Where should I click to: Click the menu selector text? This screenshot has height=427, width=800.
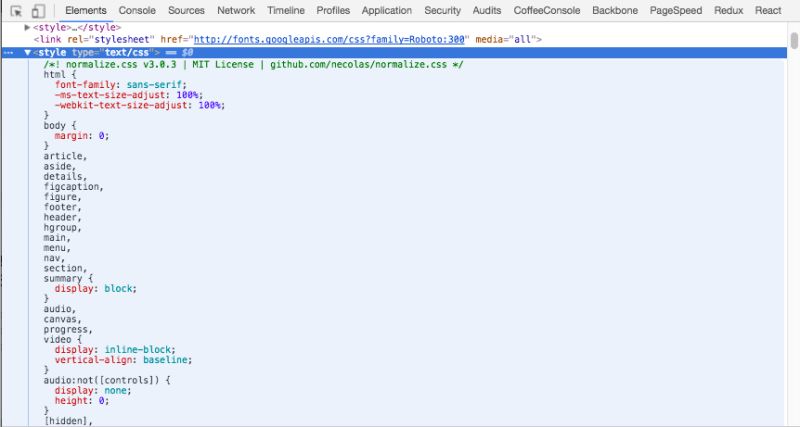pyautogui.click(x=57, y=248)
